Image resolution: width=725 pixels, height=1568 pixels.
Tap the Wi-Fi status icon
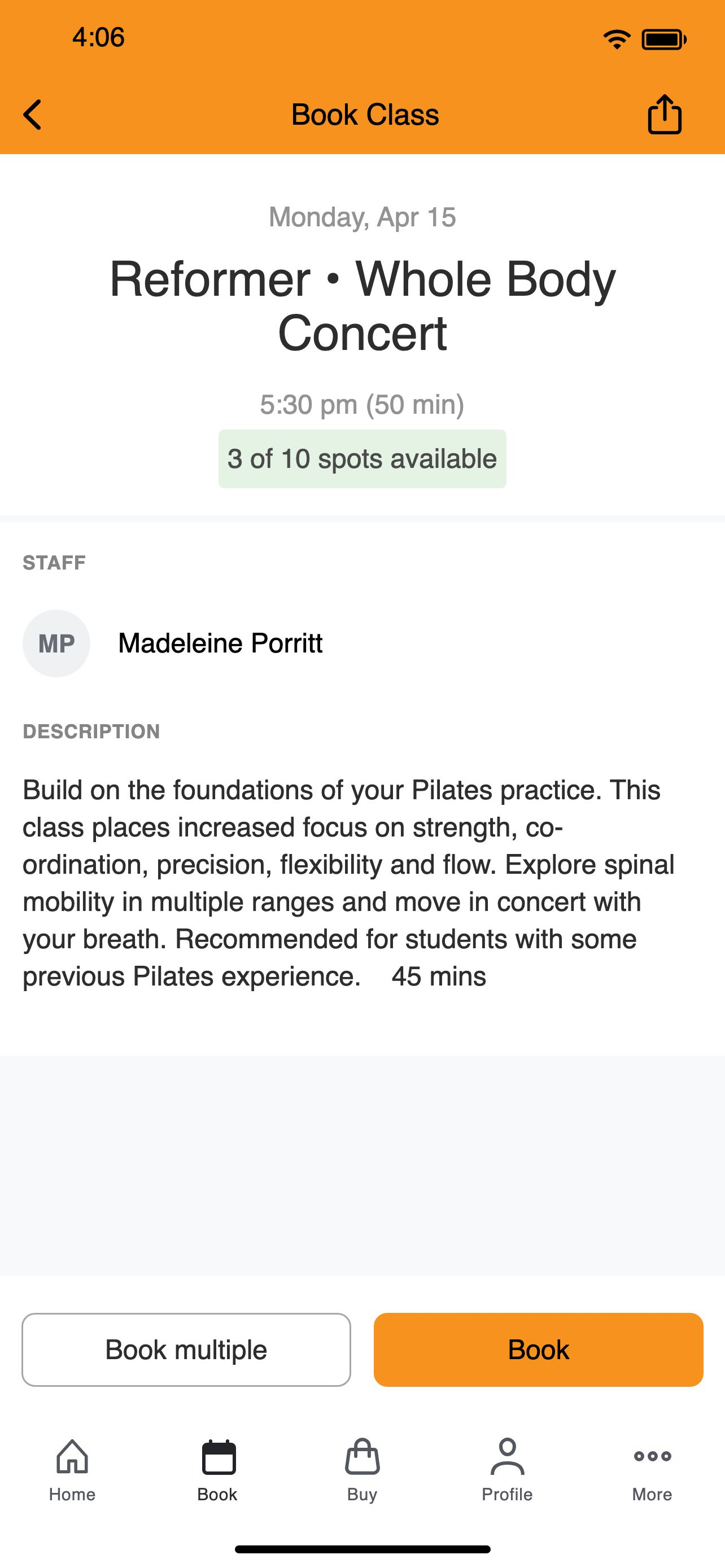pyautogui.click(x=617, y=40)
